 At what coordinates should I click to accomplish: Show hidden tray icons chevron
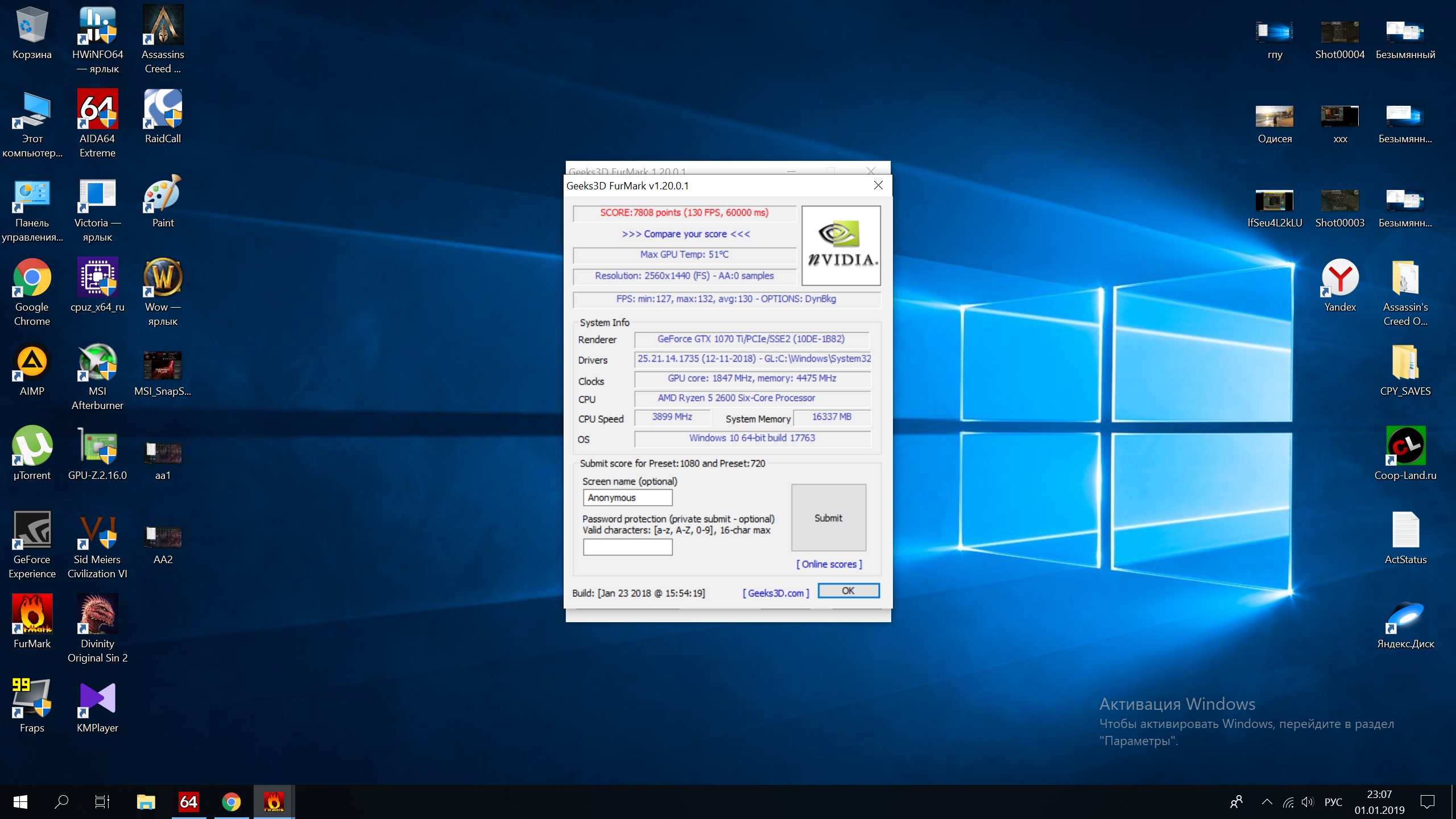(1267, 803)
